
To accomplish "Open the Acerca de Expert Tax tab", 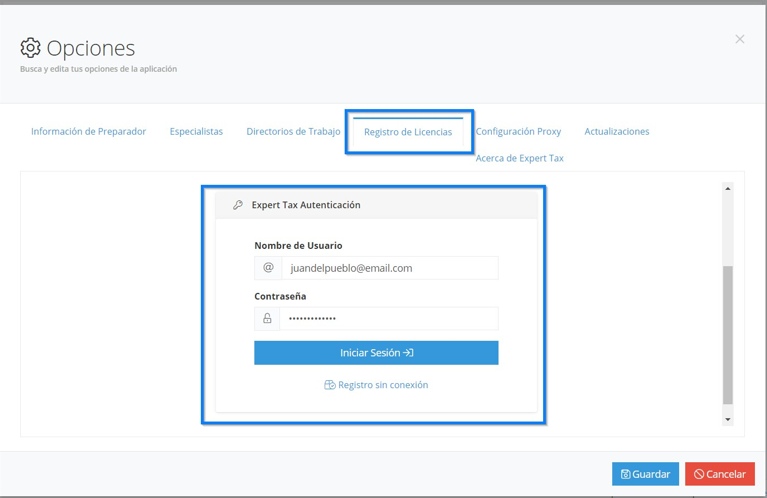I will click(x=519, y=158).
